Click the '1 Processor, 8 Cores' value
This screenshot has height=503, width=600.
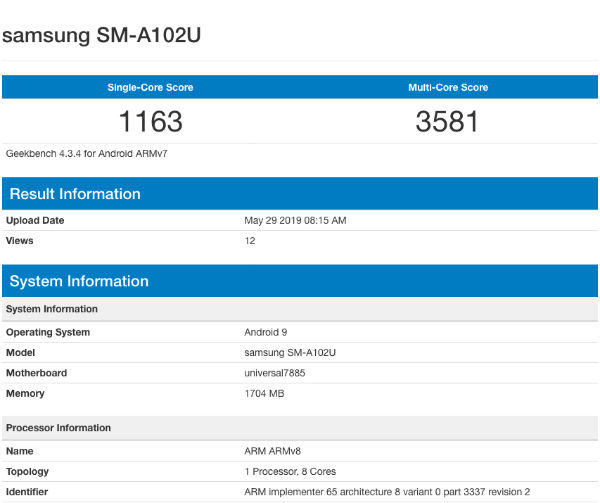tap(290, 472)
